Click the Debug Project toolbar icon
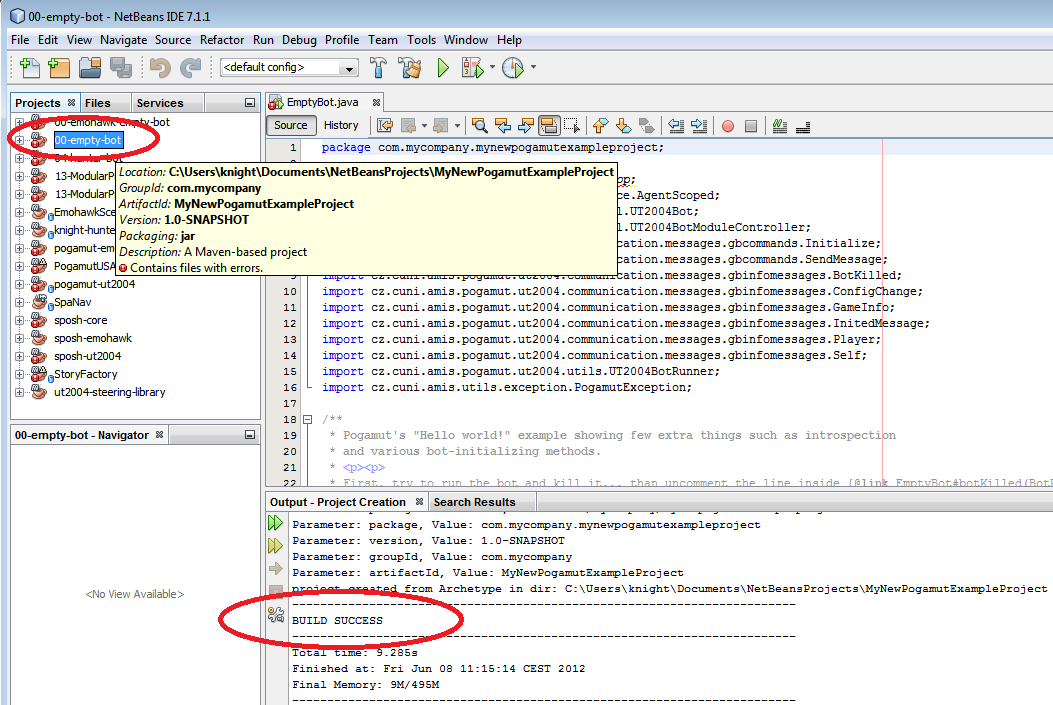The image size is (1053, 705). pyautogui.click(x=473, y=67)
